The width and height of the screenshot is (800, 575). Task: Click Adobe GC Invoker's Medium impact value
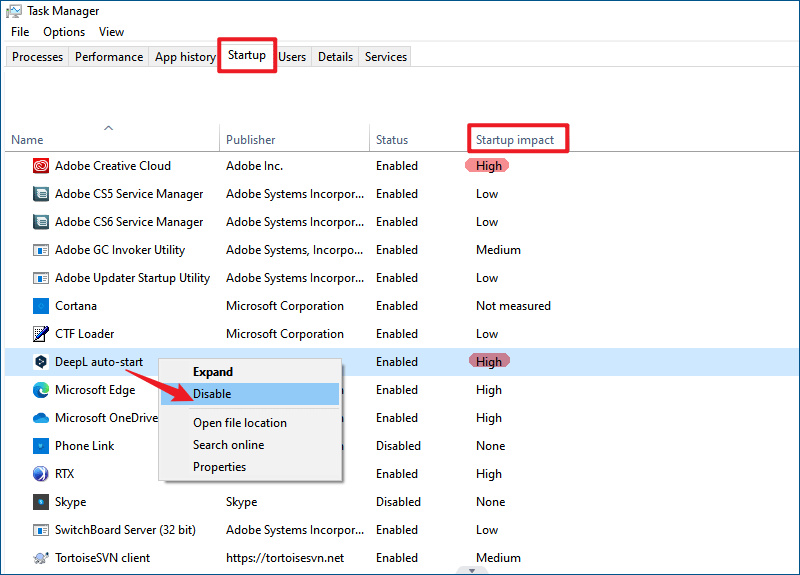(498, 250)
